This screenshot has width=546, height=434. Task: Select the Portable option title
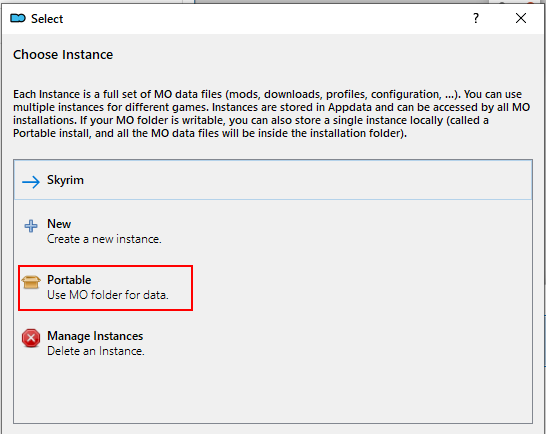[x=69, y=280]
